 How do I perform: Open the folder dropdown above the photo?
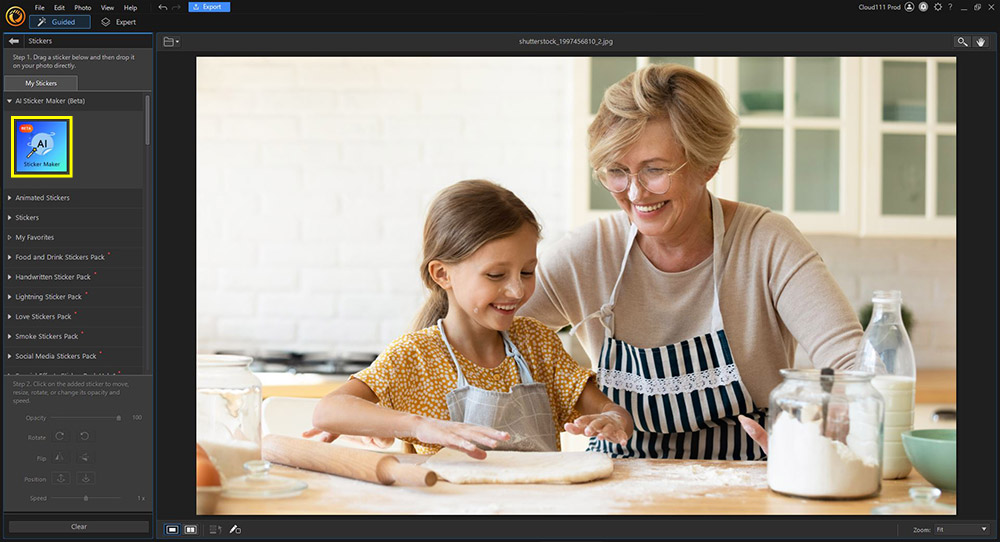pyautogui.click(x=171, y=41)
